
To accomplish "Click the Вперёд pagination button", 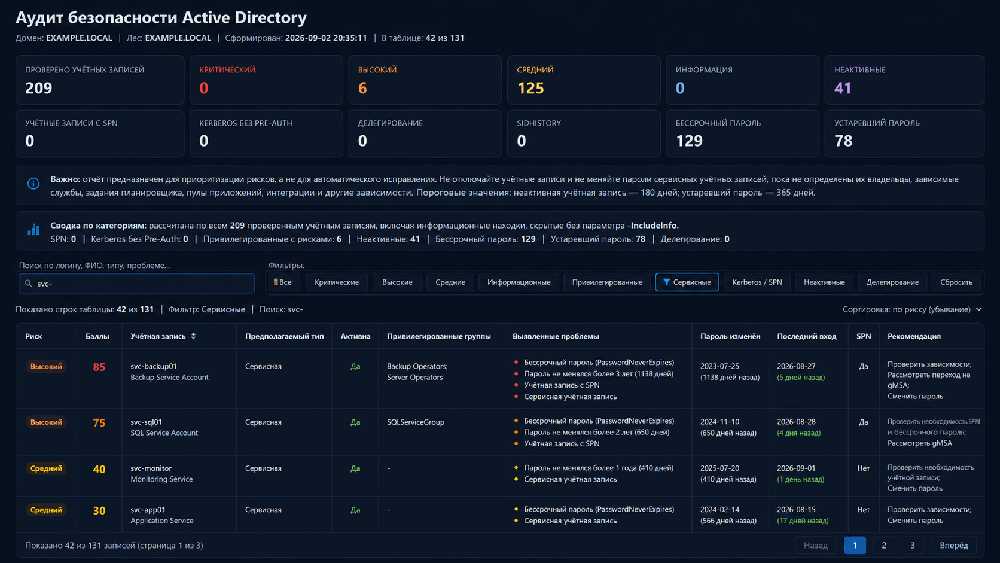I will coord(953,545).
